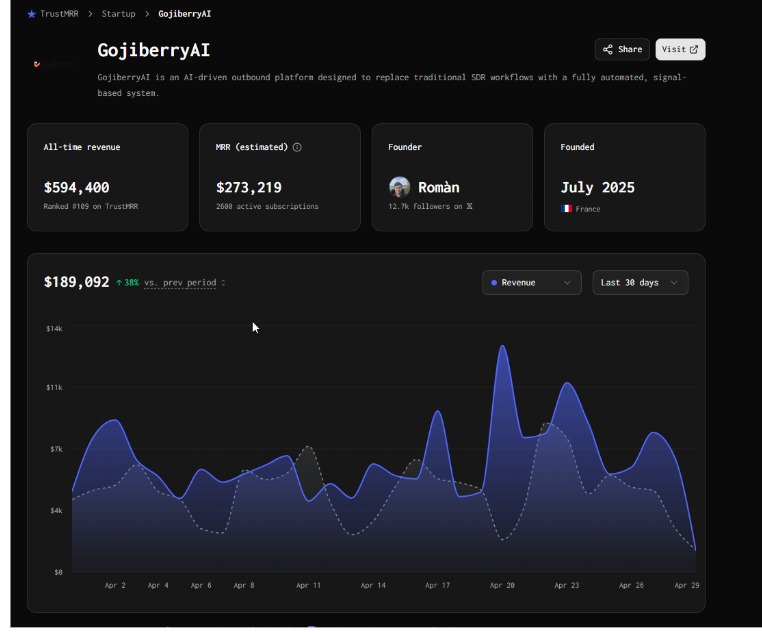
Task: Click the France flag icon
Action: click(566, 209)
